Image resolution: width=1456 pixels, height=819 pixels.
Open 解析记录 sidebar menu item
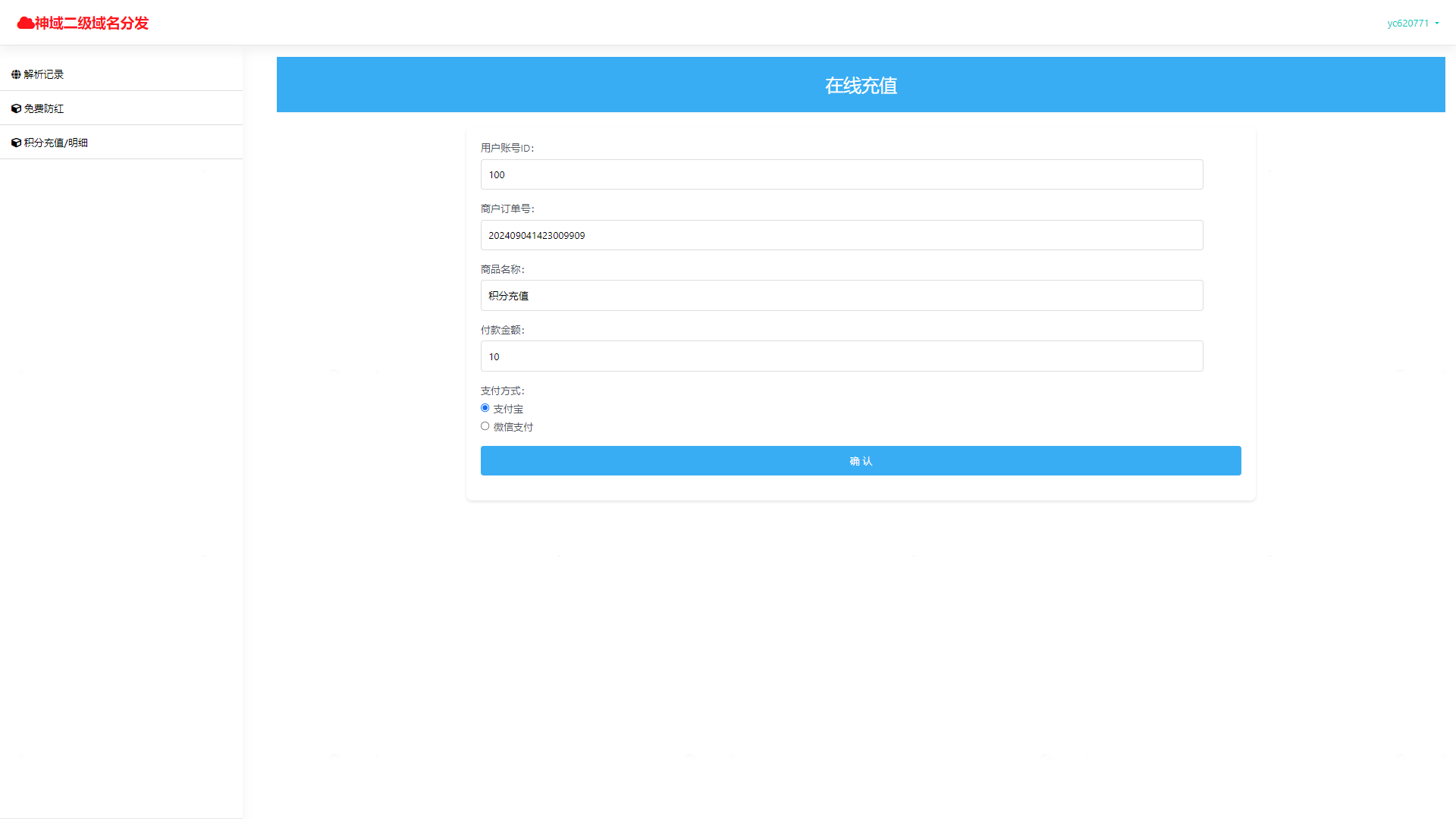tap(44, 74)
